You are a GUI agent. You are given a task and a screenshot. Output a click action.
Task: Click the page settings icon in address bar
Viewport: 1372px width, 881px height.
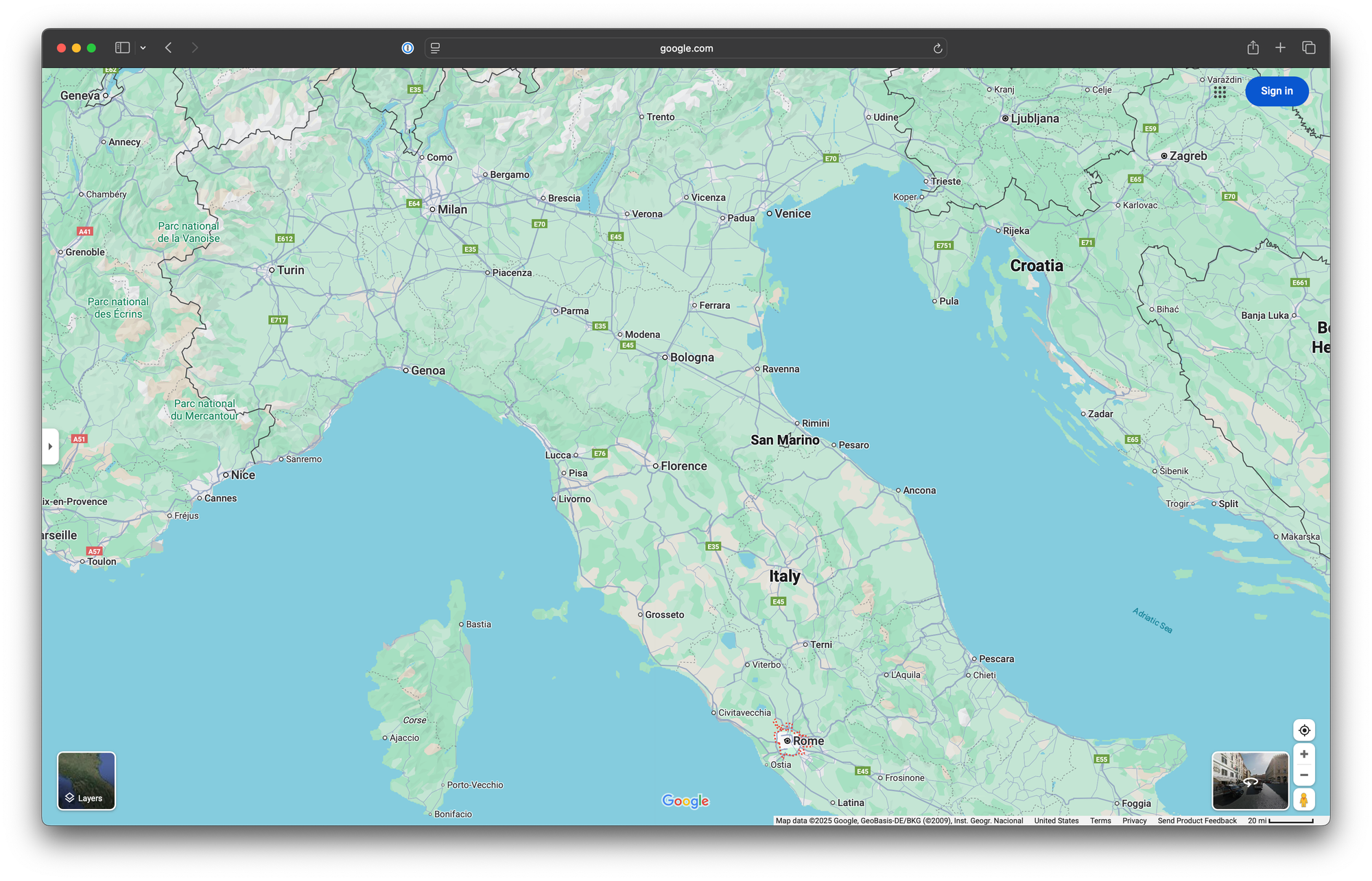pos(435,48)
